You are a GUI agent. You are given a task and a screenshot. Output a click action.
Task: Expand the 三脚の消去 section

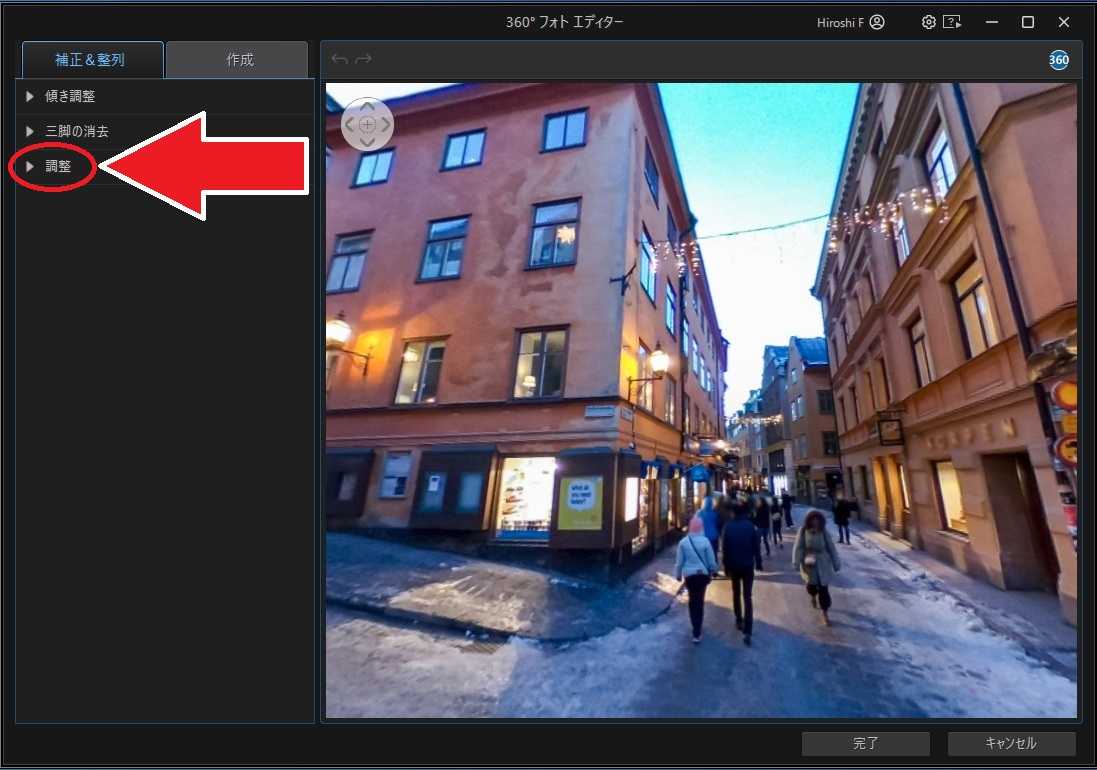(77, 131)
